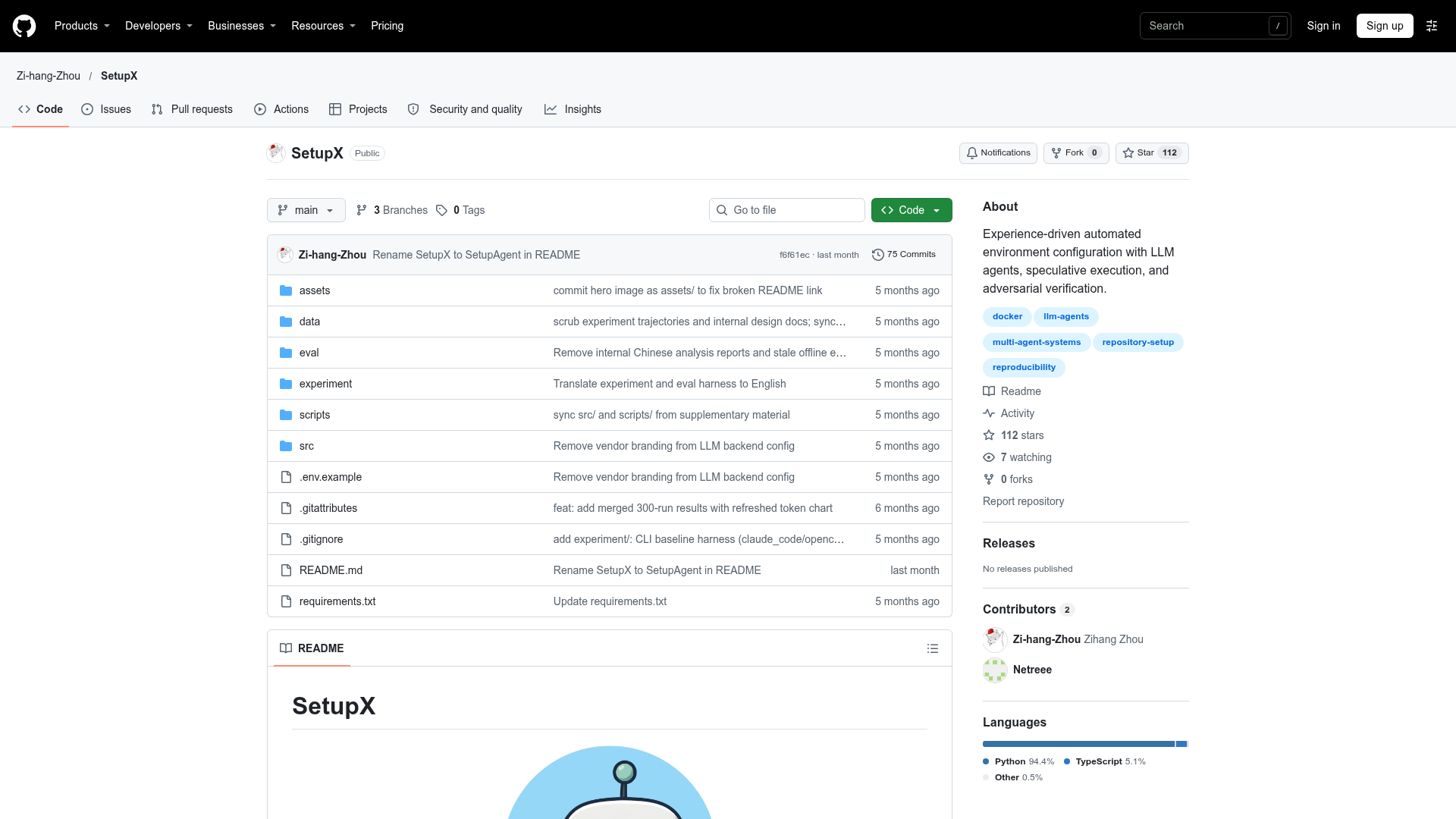Image resolution: width=1456 pixels, height=819 pixels.
Task: Click the Star button
Action: 1152,153
